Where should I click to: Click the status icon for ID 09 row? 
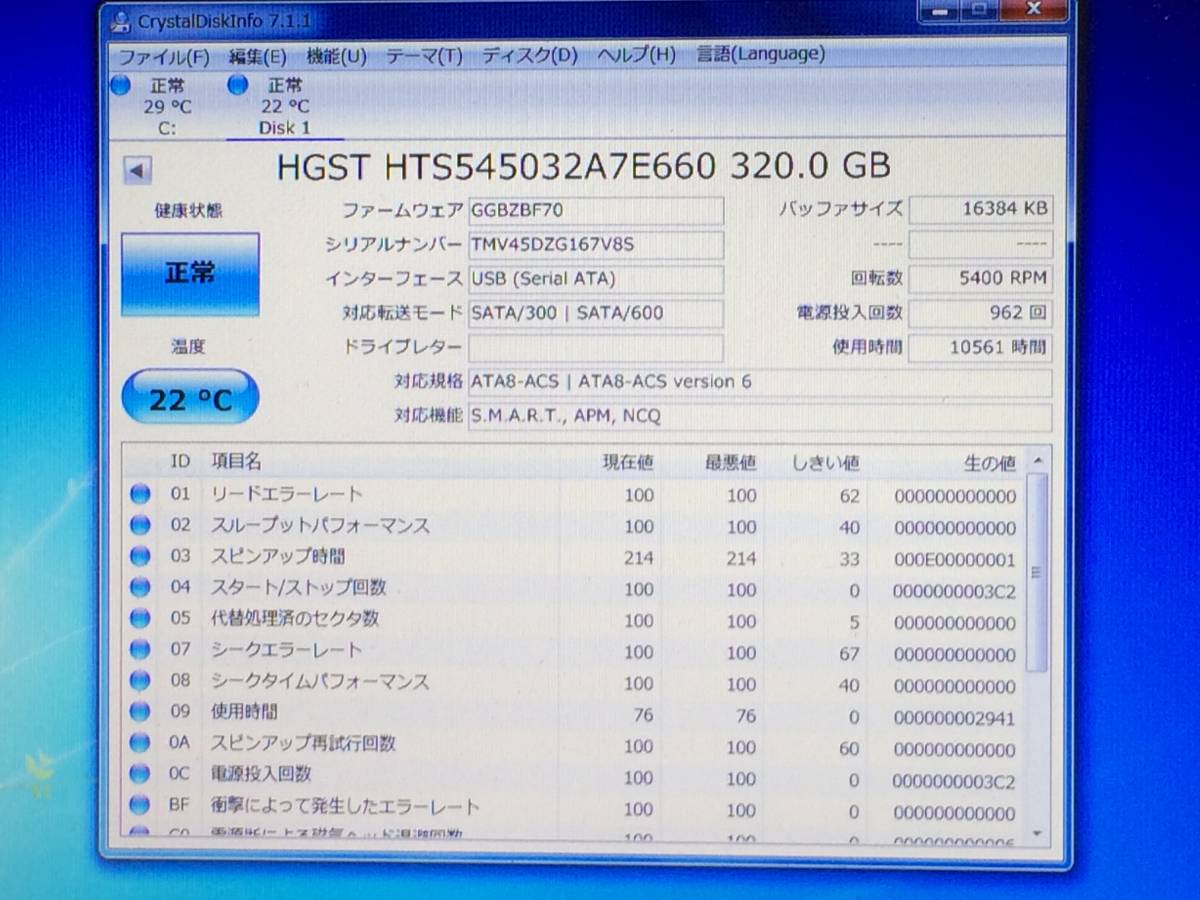point(140,713)
